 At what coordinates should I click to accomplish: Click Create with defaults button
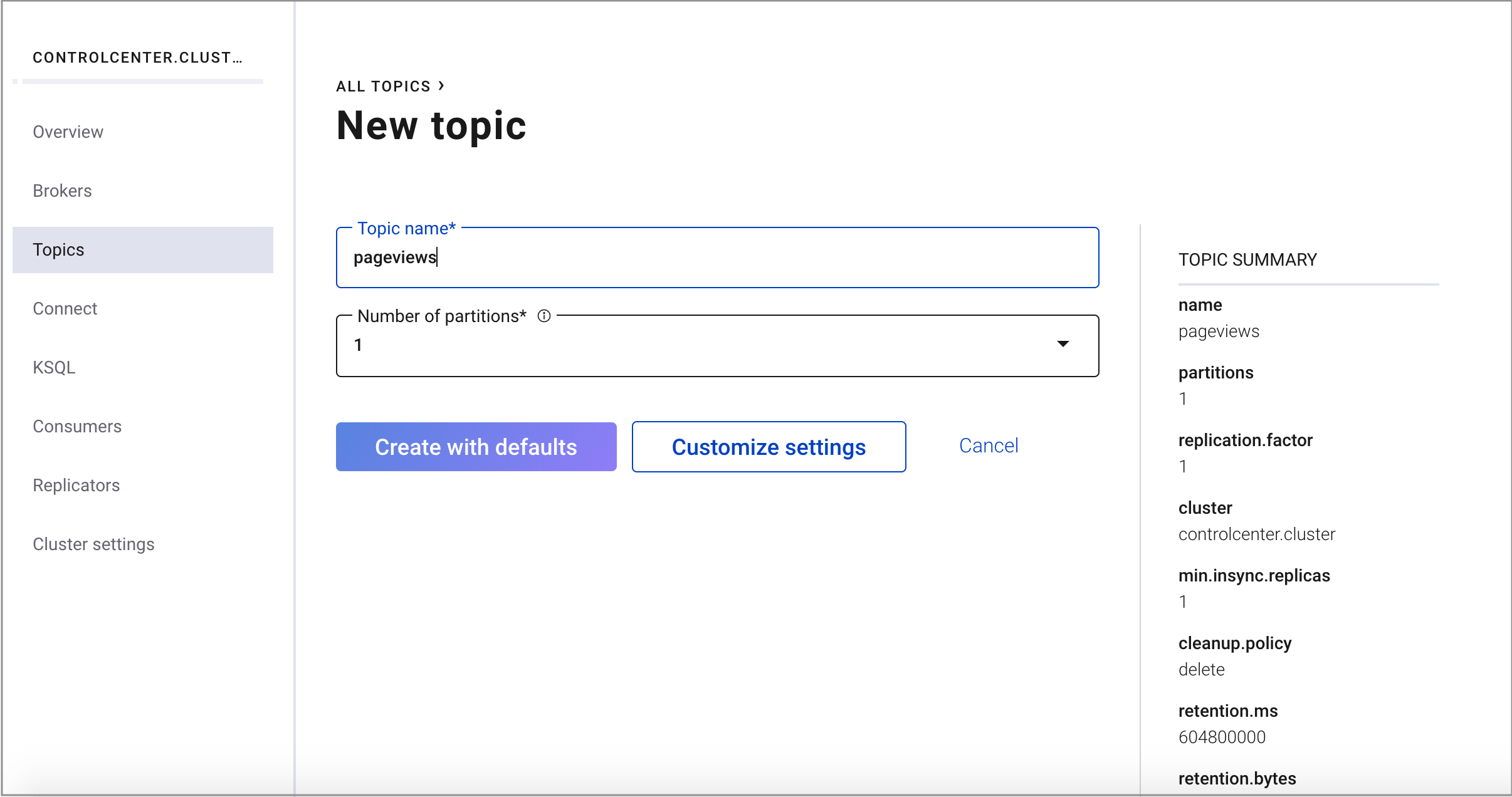coord(476,447)
